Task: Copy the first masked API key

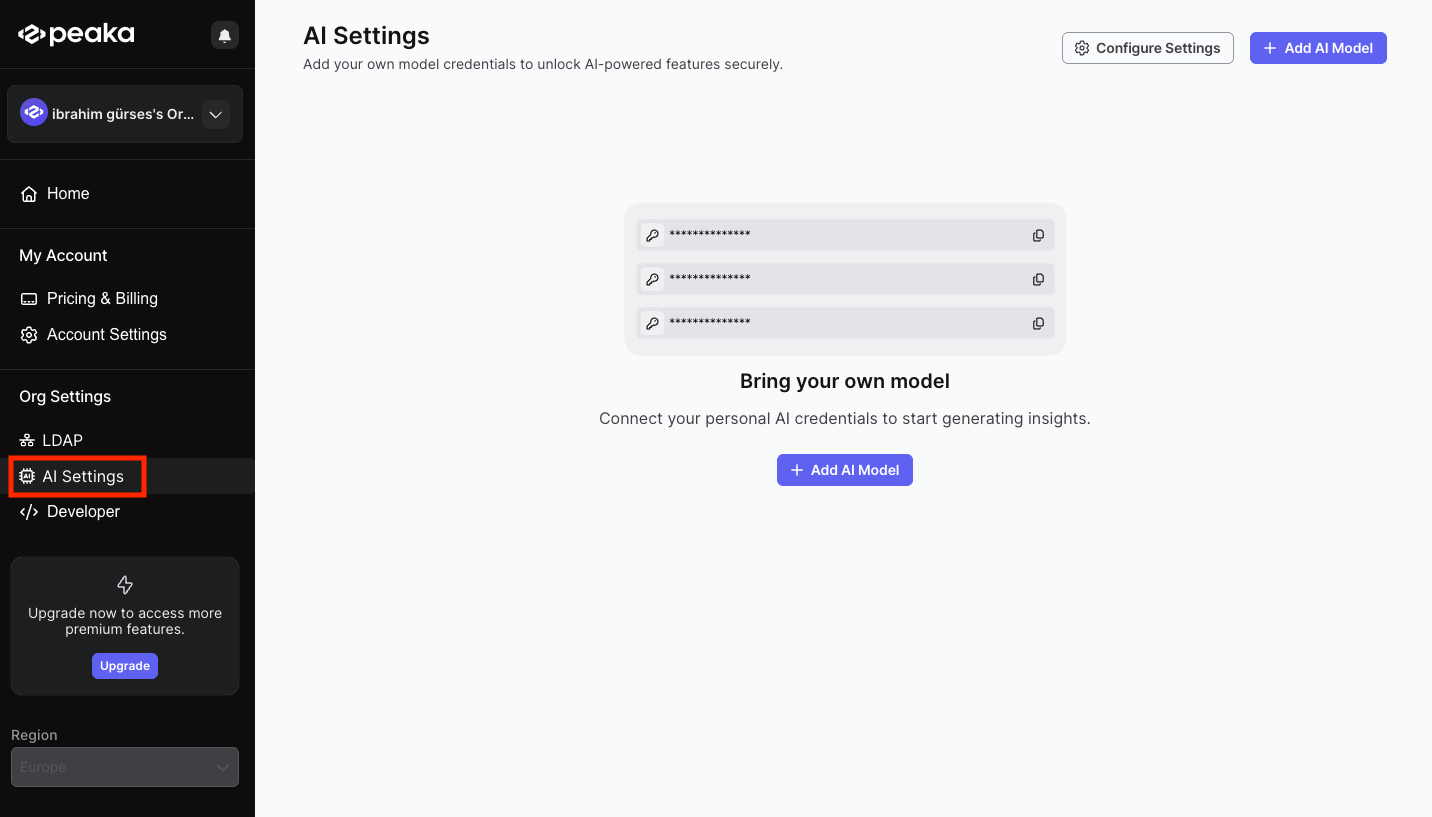Action: [1038, 235]
